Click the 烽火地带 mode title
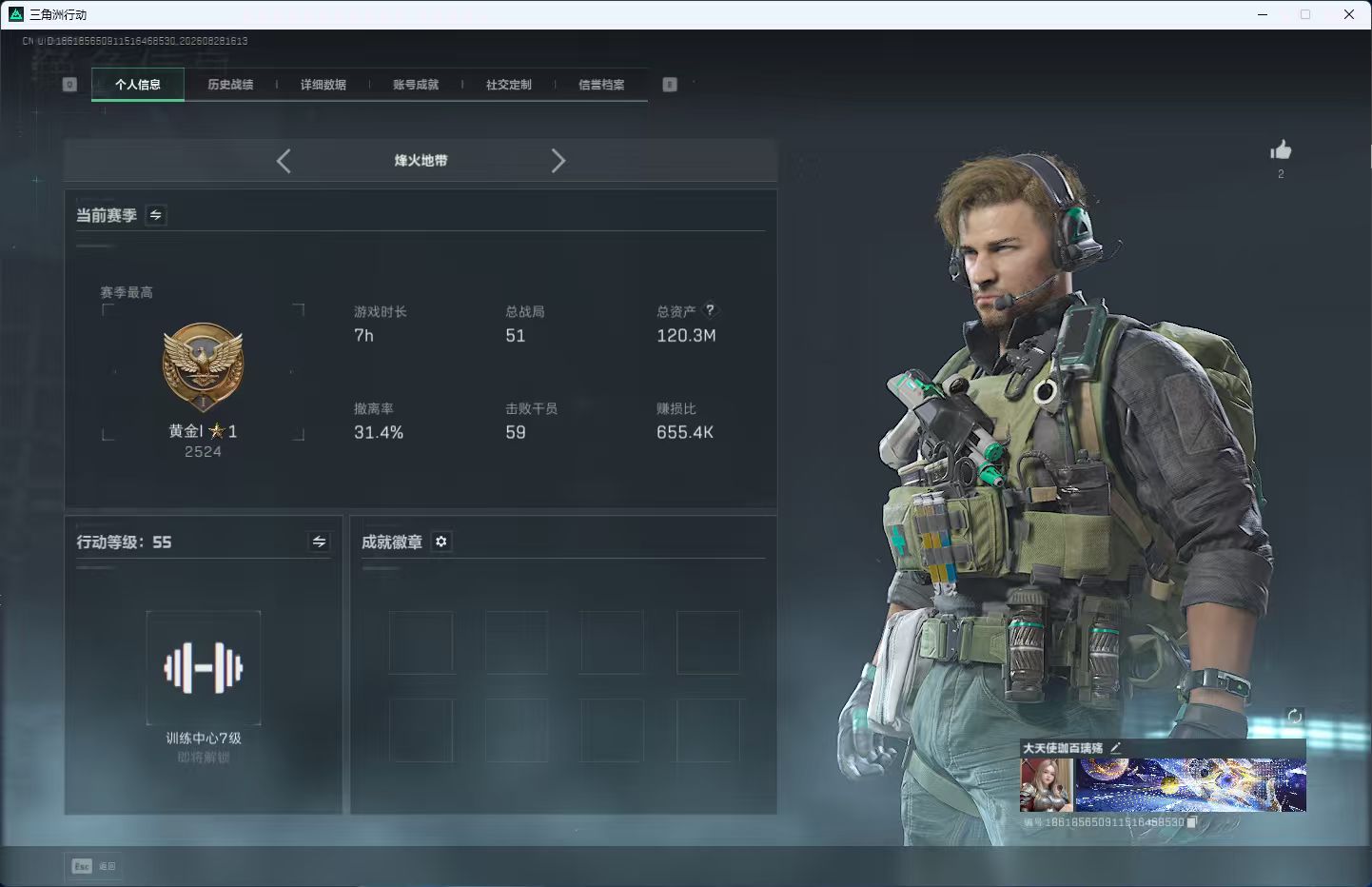1372x887 pixels. tap(421, 161)
